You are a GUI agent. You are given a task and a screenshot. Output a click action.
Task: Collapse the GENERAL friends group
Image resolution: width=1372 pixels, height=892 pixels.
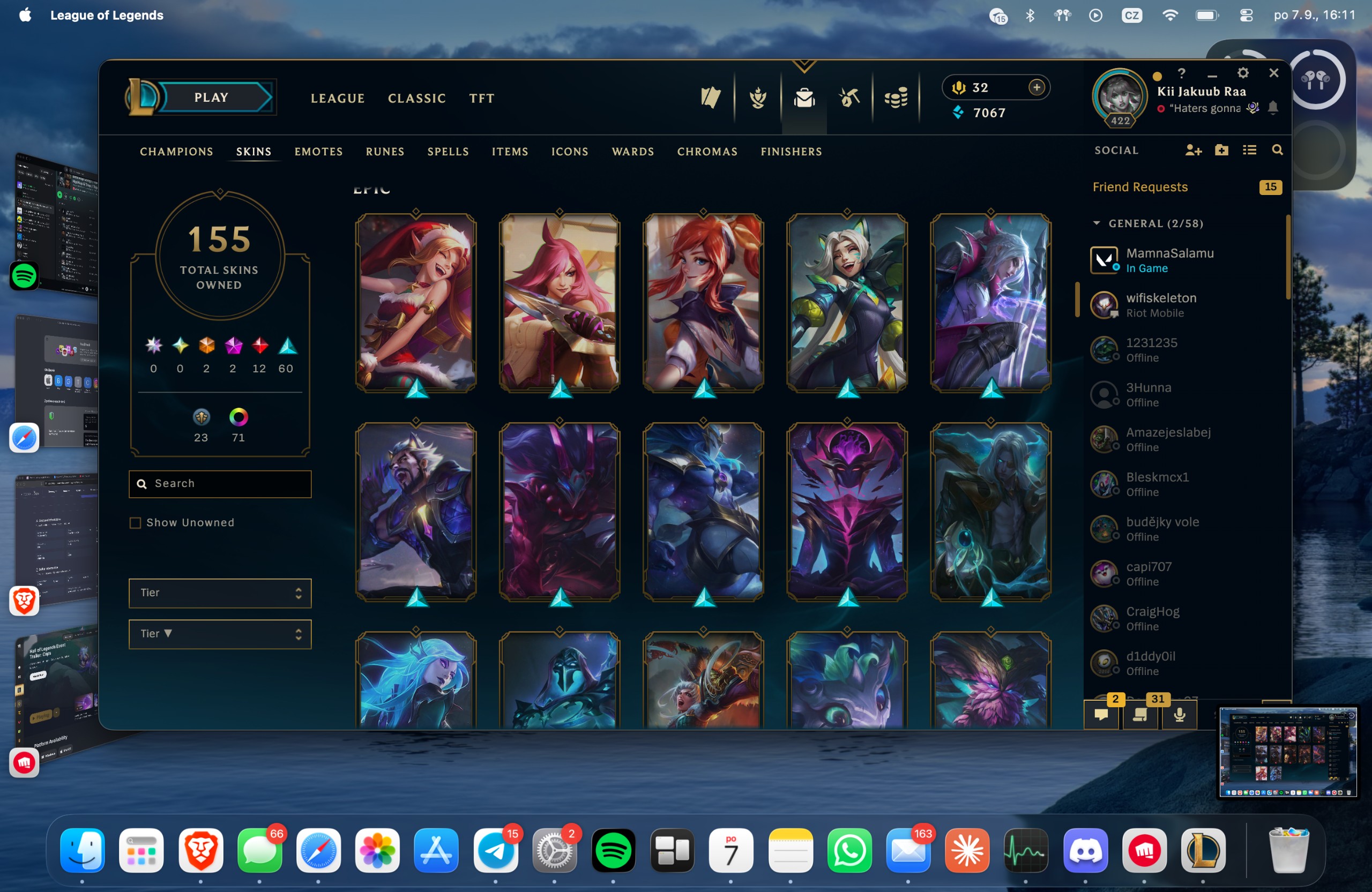point(1097,223)
